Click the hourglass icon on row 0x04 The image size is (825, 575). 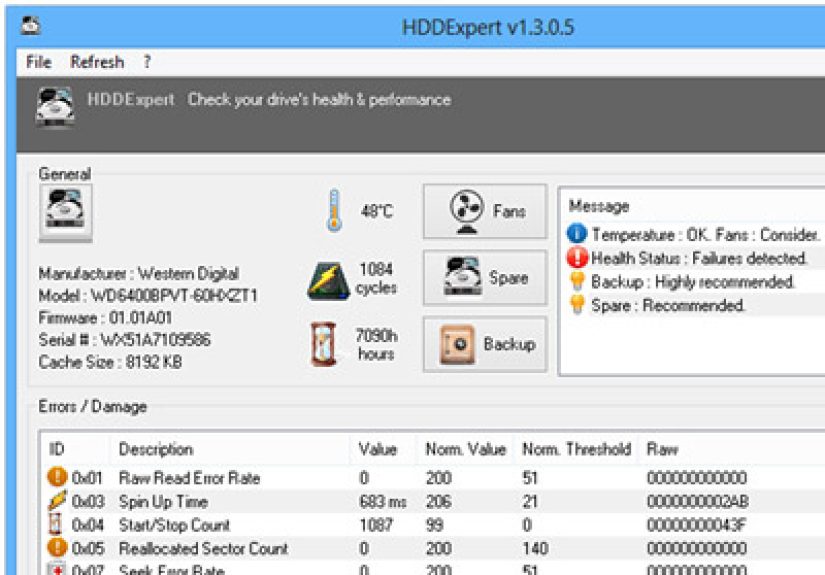pos(55,524)
